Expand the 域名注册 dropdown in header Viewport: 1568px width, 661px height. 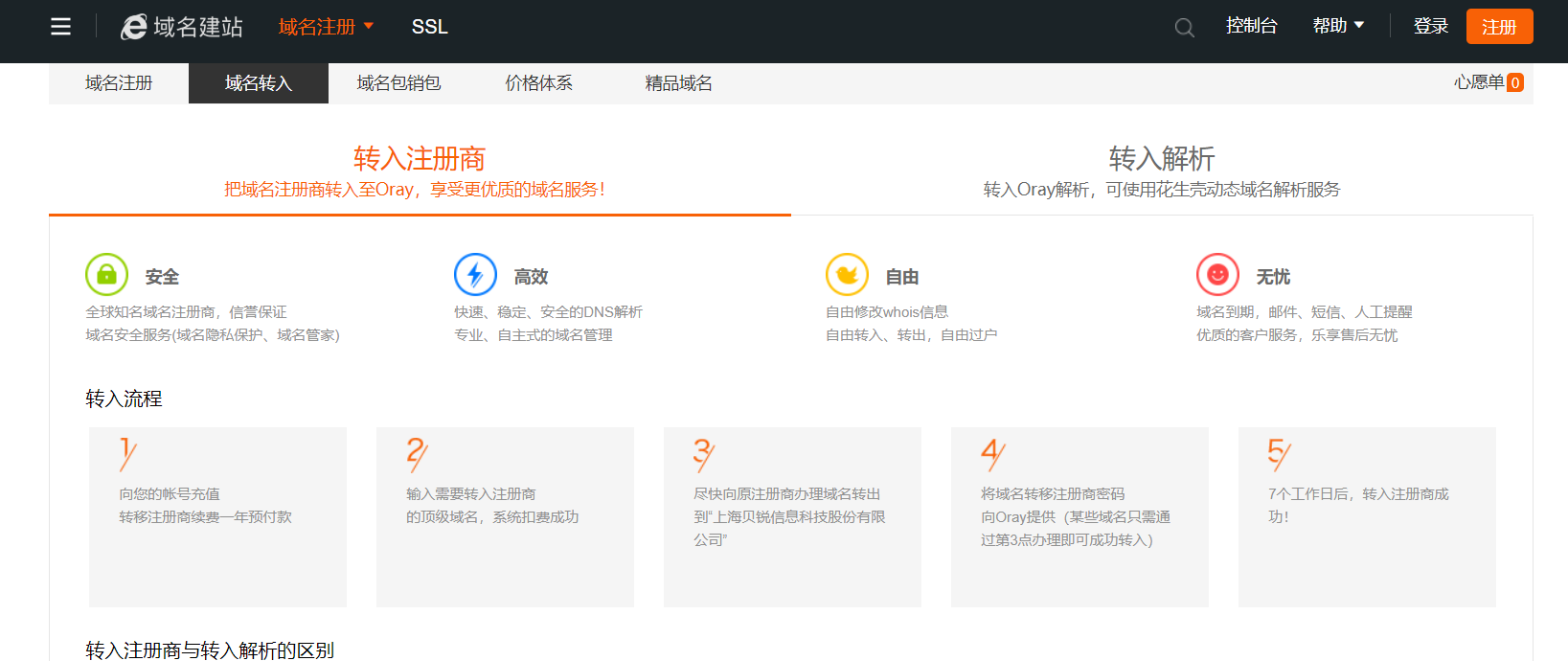click(326, 27)
